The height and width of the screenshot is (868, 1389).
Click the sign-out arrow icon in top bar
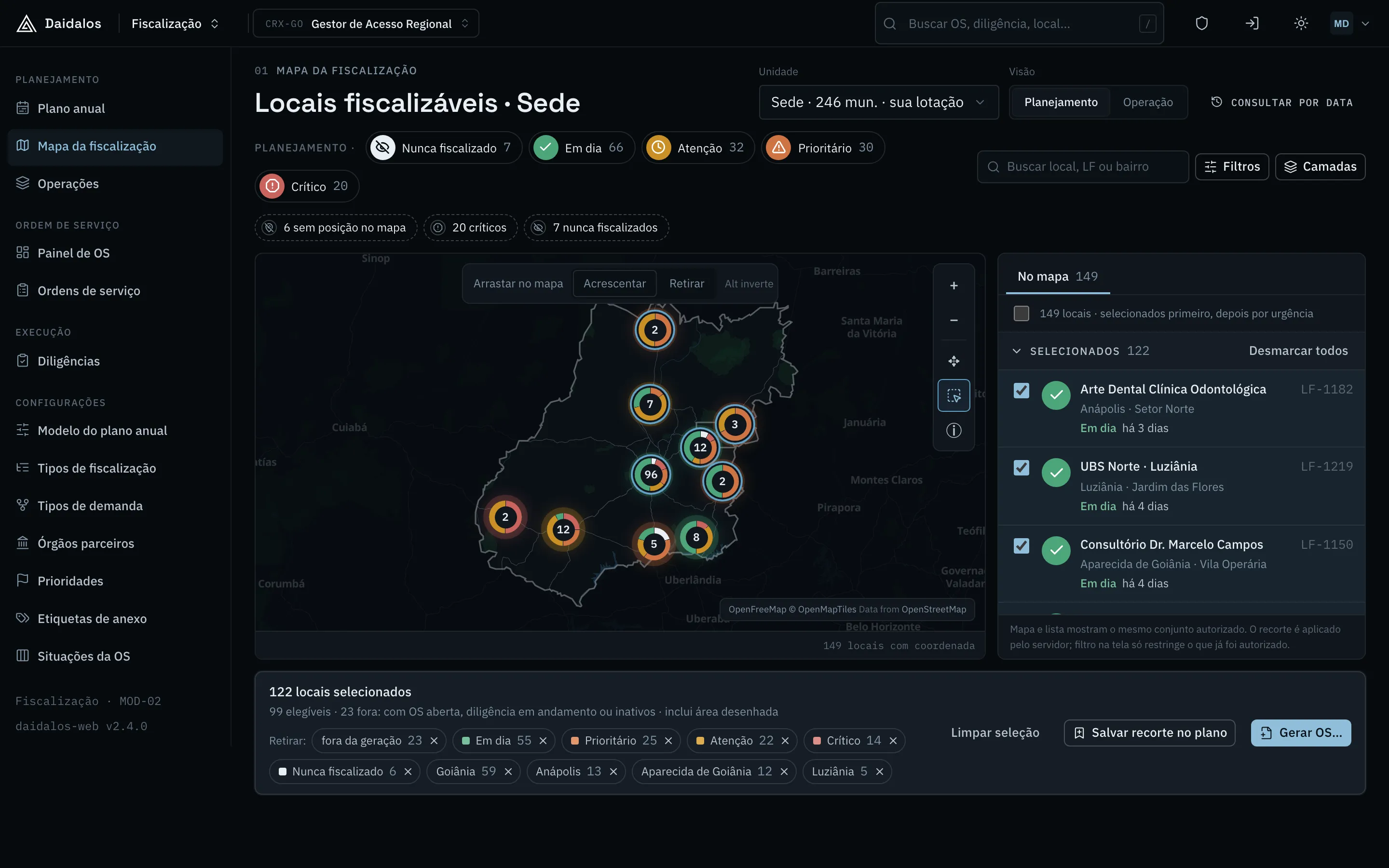pos(1251,24)
